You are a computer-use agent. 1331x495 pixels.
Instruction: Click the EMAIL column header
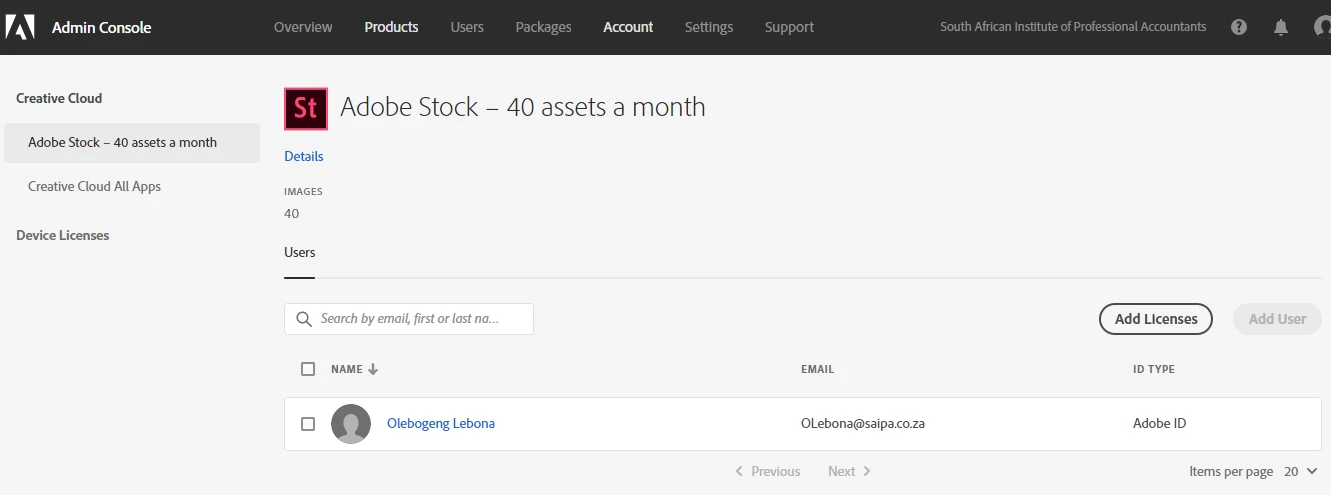click(817, 369)
